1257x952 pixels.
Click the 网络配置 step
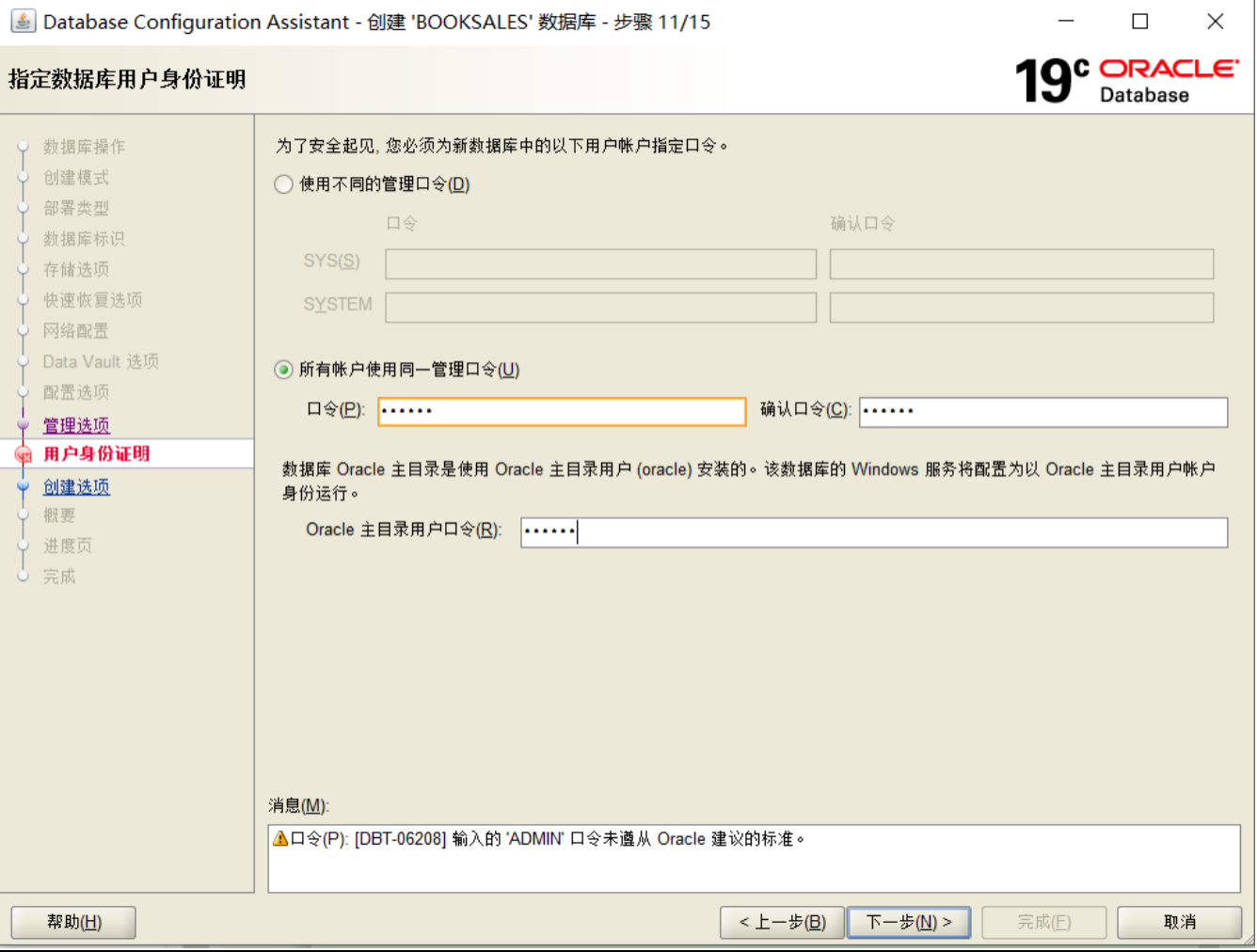point(76,331)
